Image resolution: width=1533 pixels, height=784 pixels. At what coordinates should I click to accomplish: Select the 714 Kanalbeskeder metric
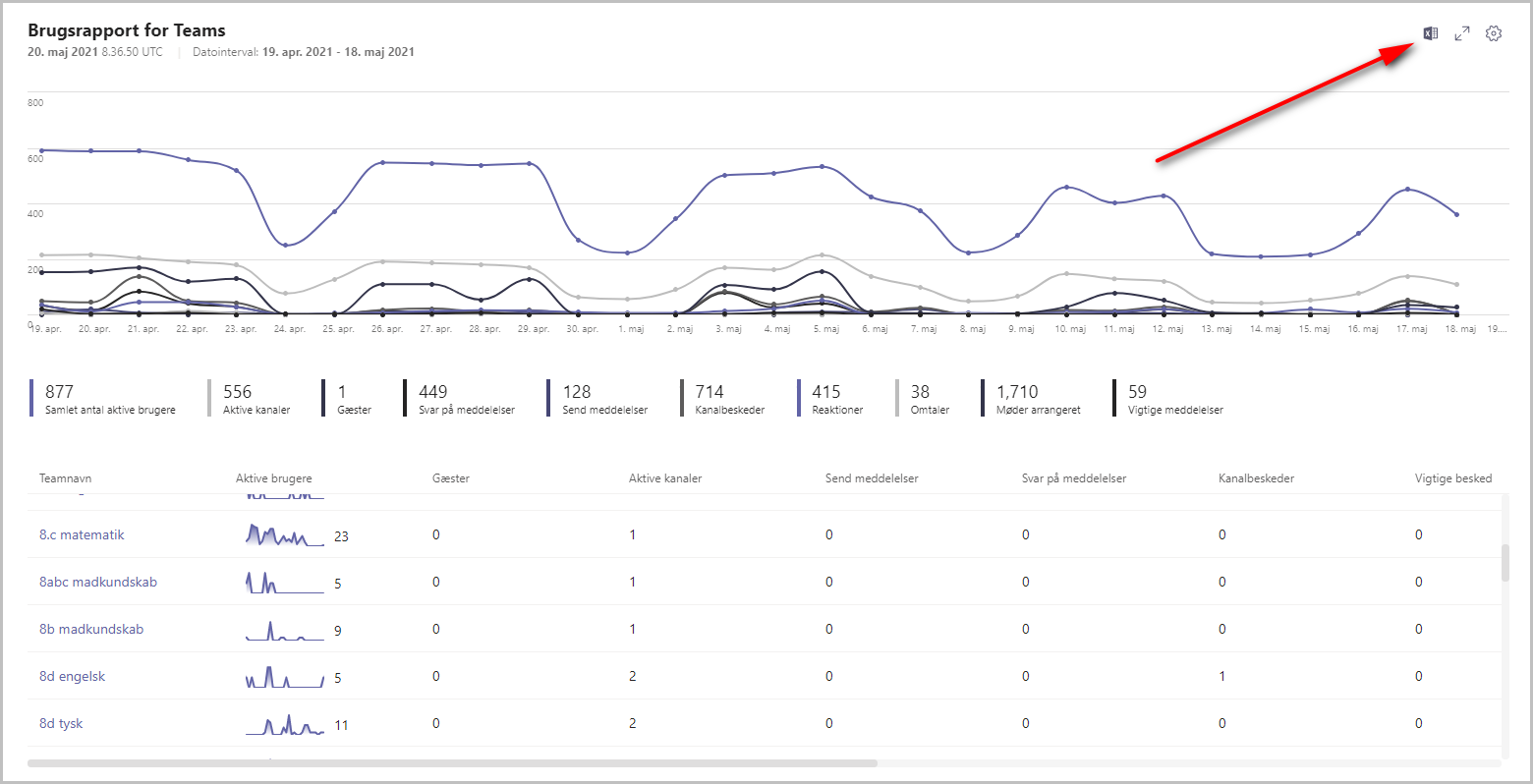tap(723, 398)
